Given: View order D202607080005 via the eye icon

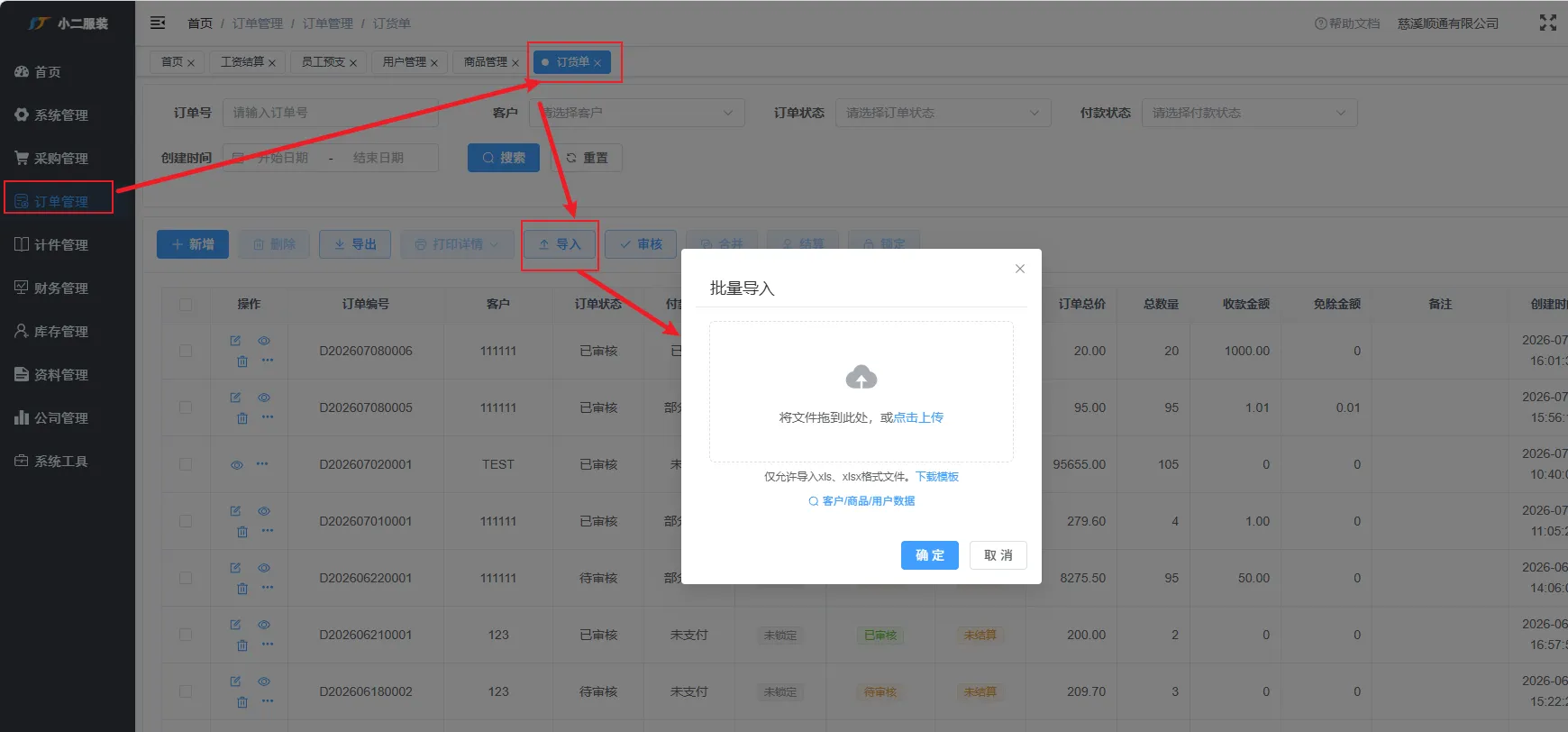Looking at the screenshot, I should coord(264,398).
